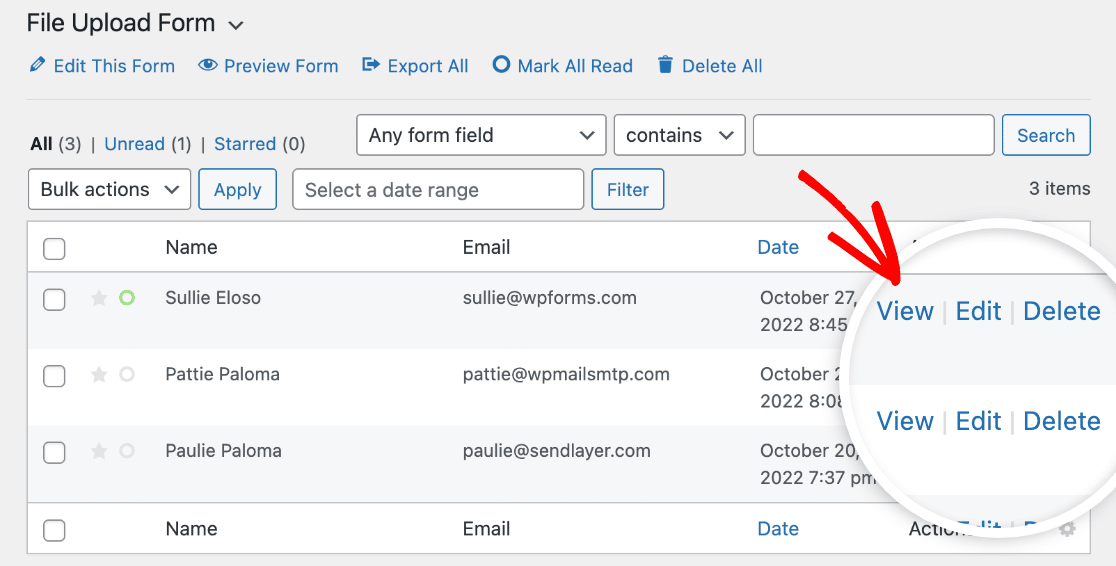Open the Bulk actions dropdown
This screenshot has height=566, width=1116.
point(110,190)
